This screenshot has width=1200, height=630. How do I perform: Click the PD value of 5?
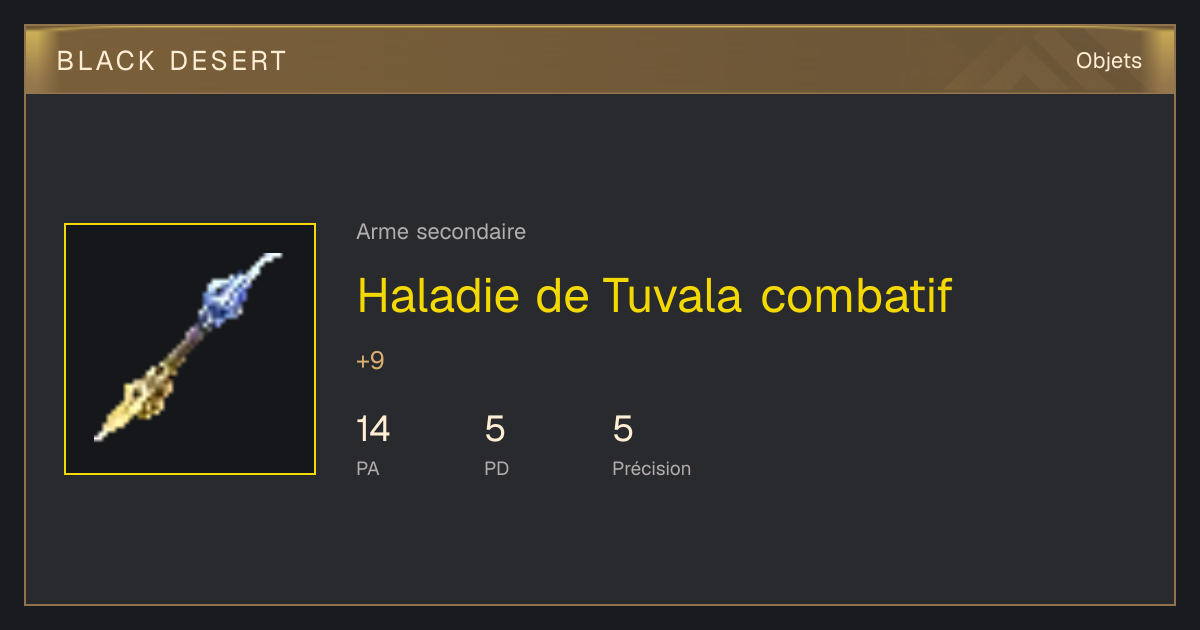pyautogui.click(x=495, y=429)
